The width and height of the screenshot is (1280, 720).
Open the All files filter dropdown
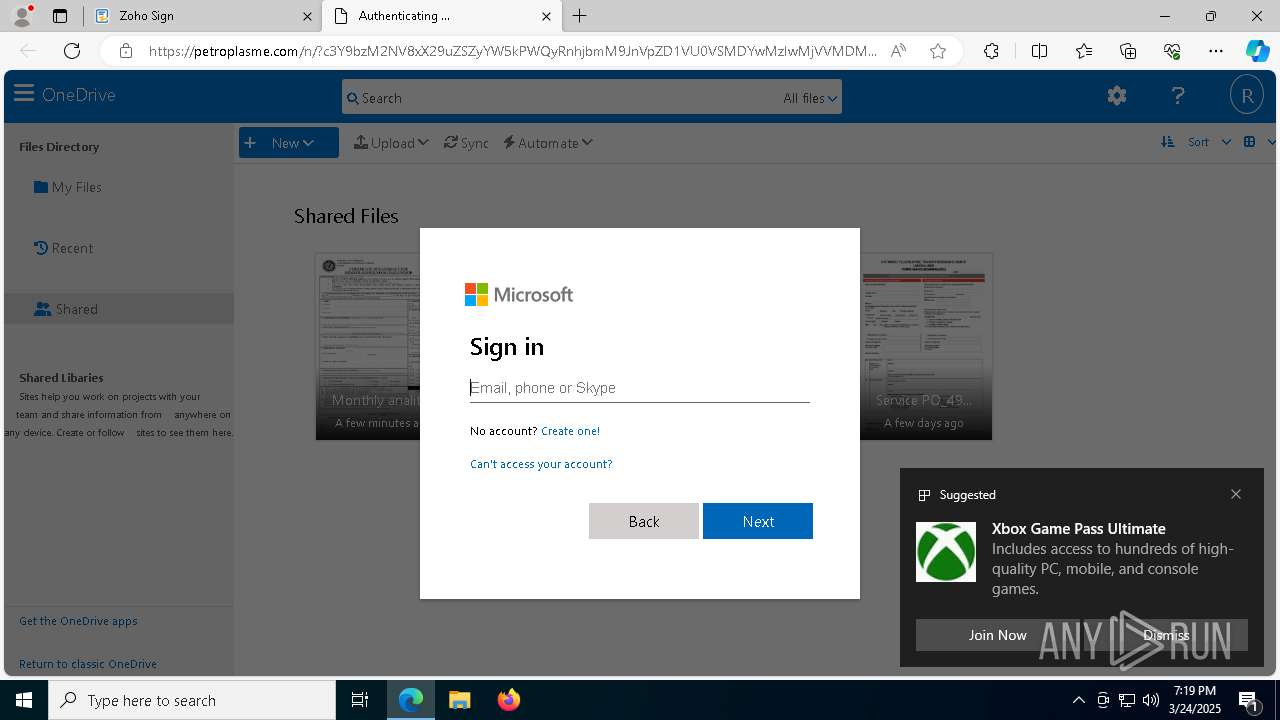click(810, 98)
